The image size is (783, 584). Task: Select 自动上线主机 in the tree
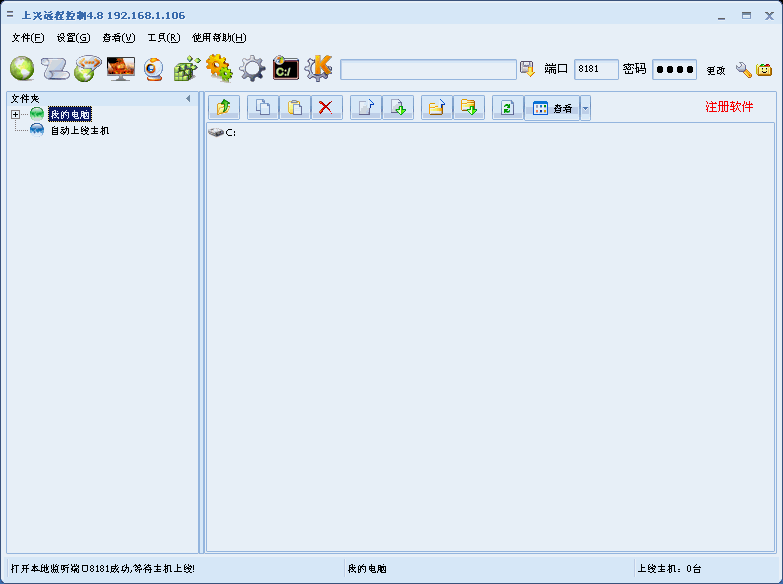tap(79, 130)
